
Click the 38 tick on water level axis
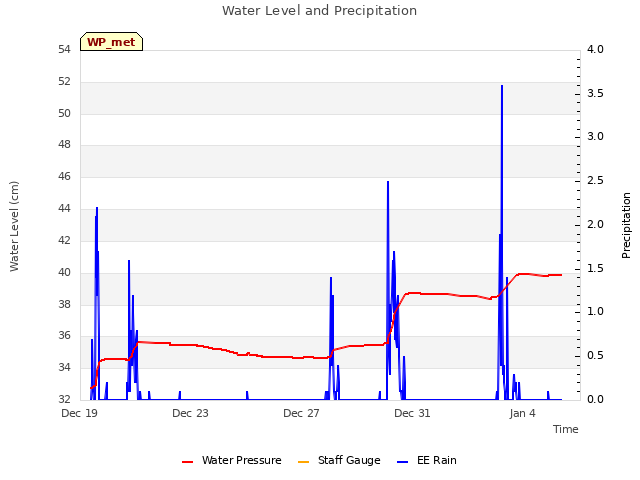(x=64, y=304)
